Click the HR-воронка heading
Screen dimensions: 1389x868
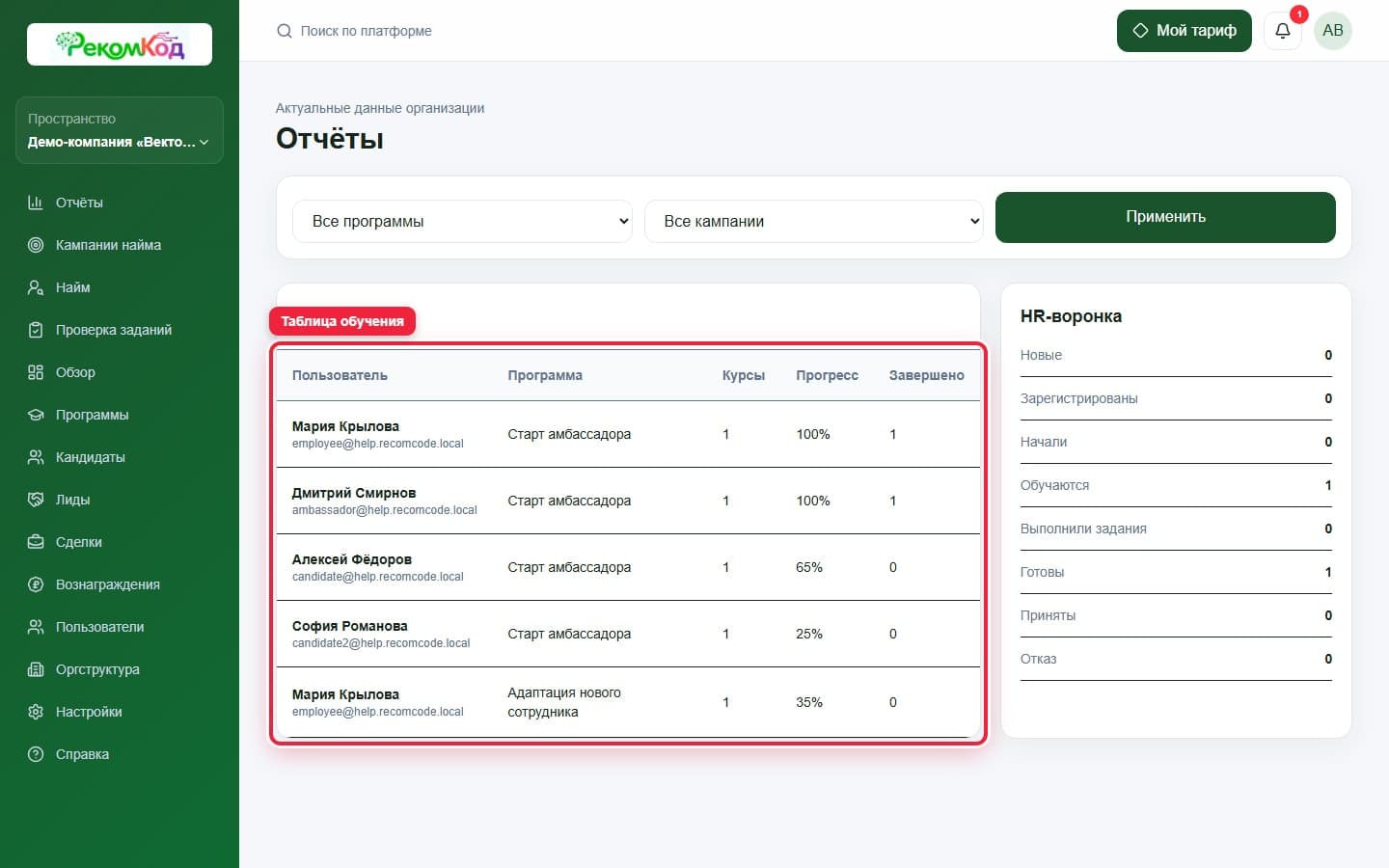pos(1071,316)
